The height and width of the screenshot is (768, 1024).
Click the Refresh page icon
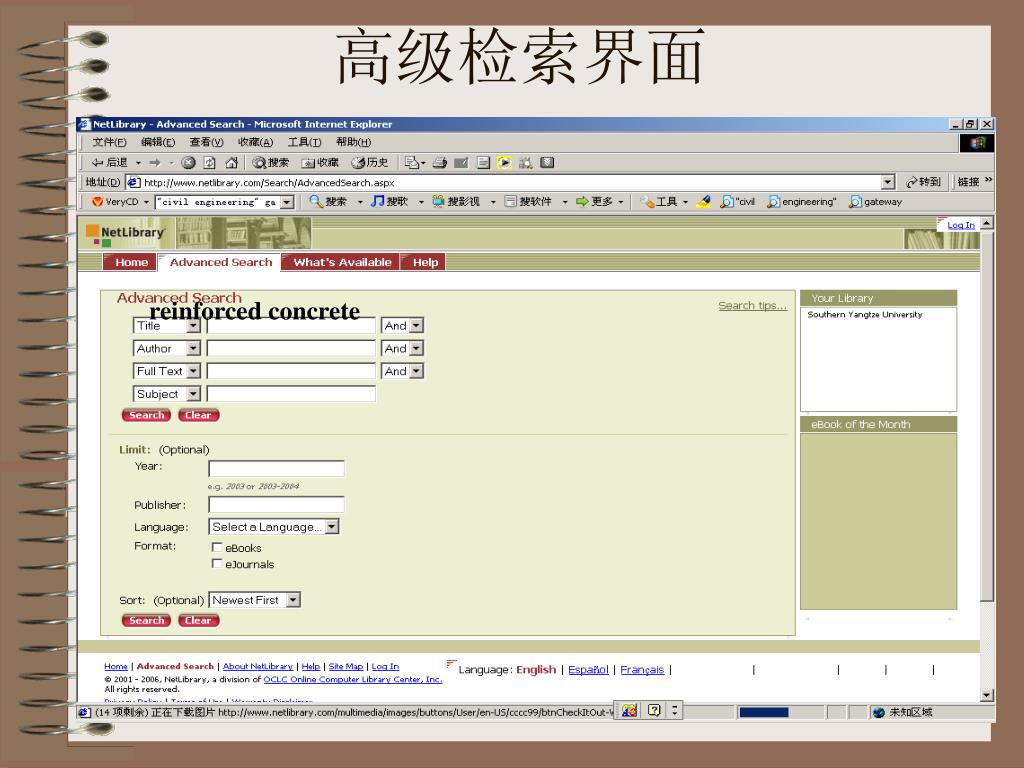[x=210, y=163]
